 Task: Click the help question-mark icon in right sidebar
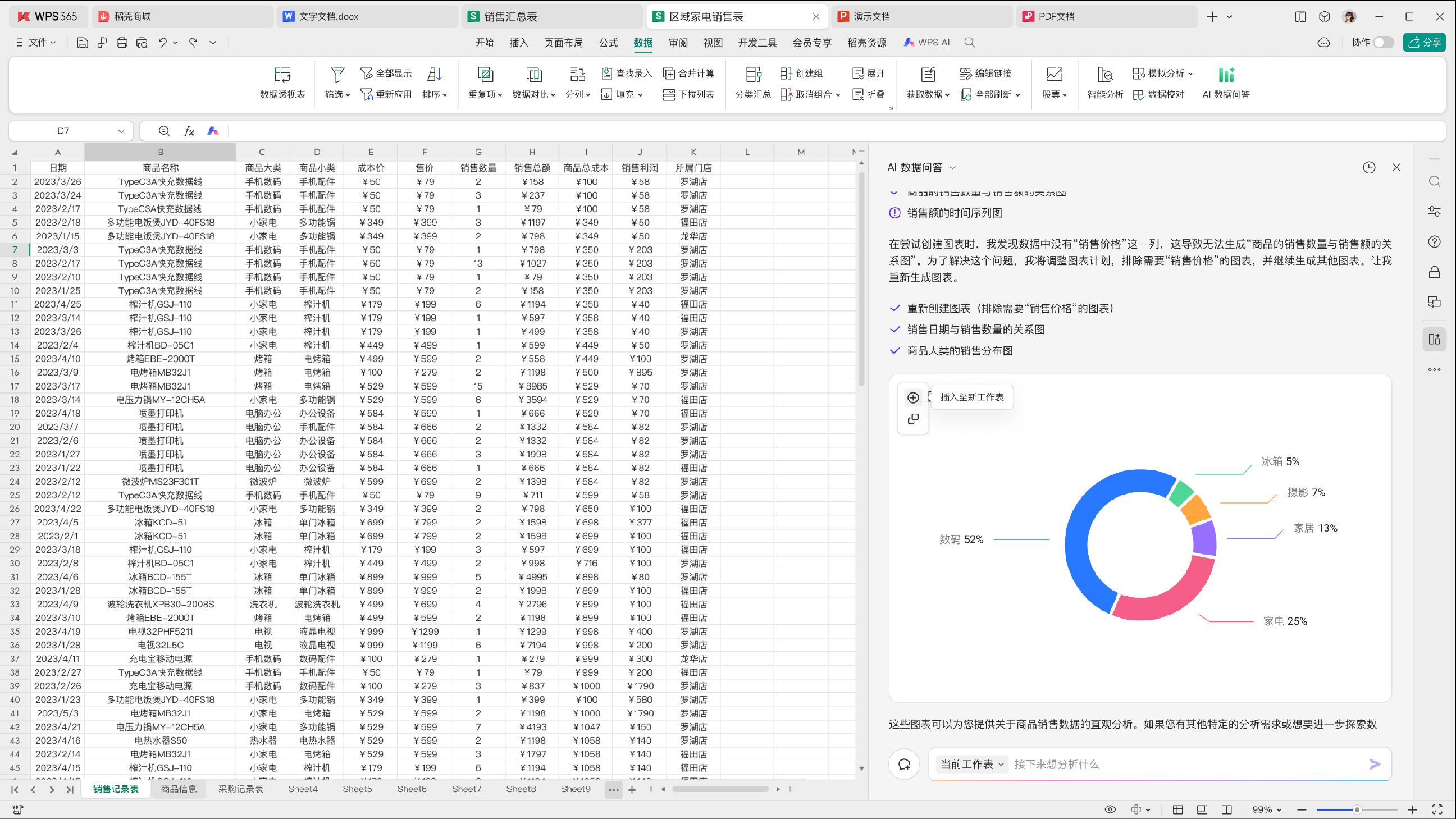pos(1435,242)
